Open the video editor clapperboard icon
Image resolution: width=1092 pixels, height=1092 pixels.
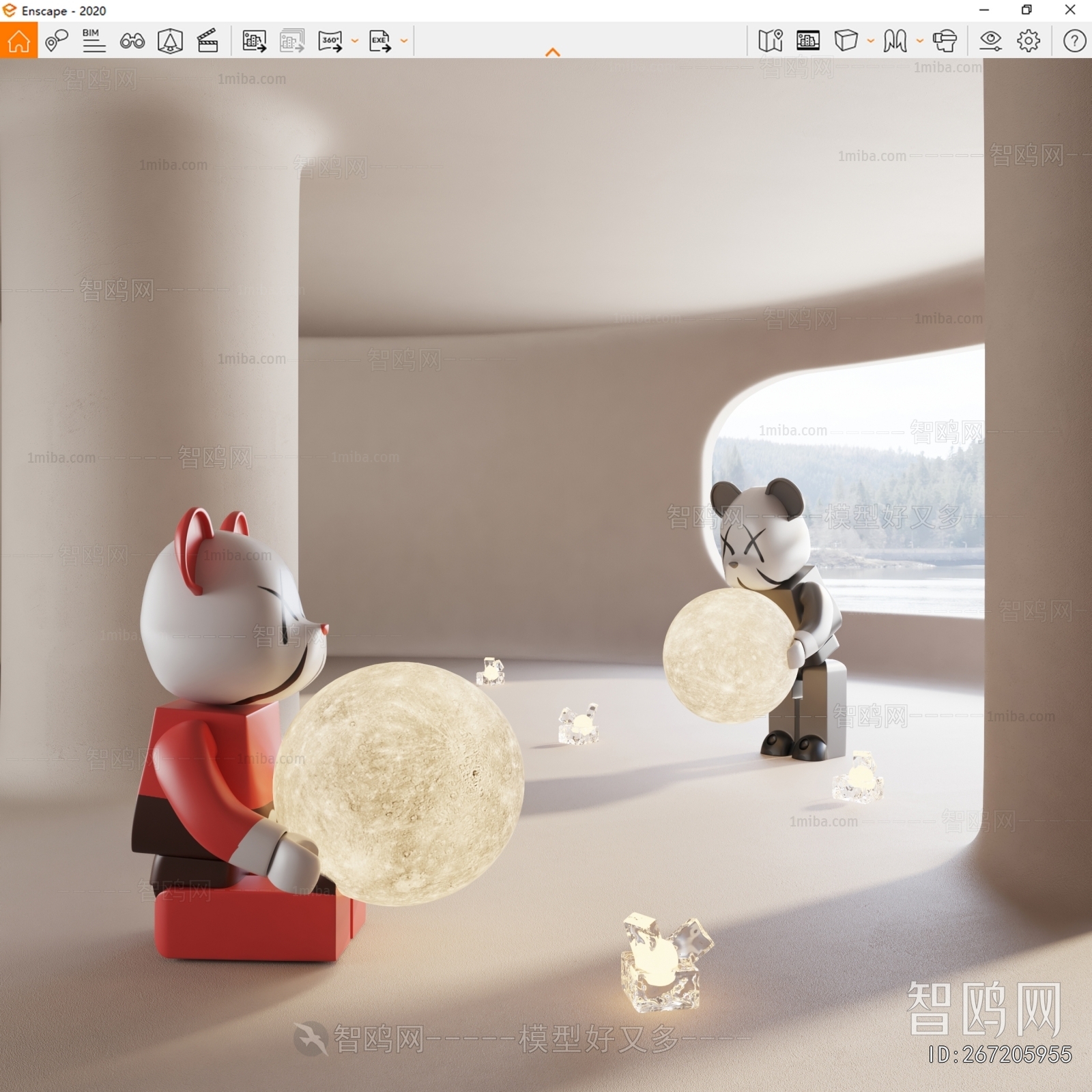tap(207, 41)
